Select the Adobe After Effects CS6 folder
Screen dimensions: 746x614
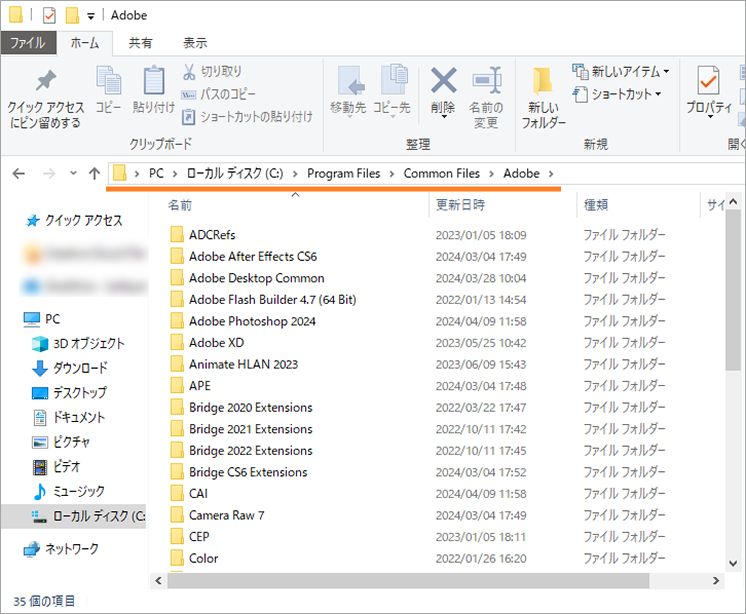click(x=253, y=256)
